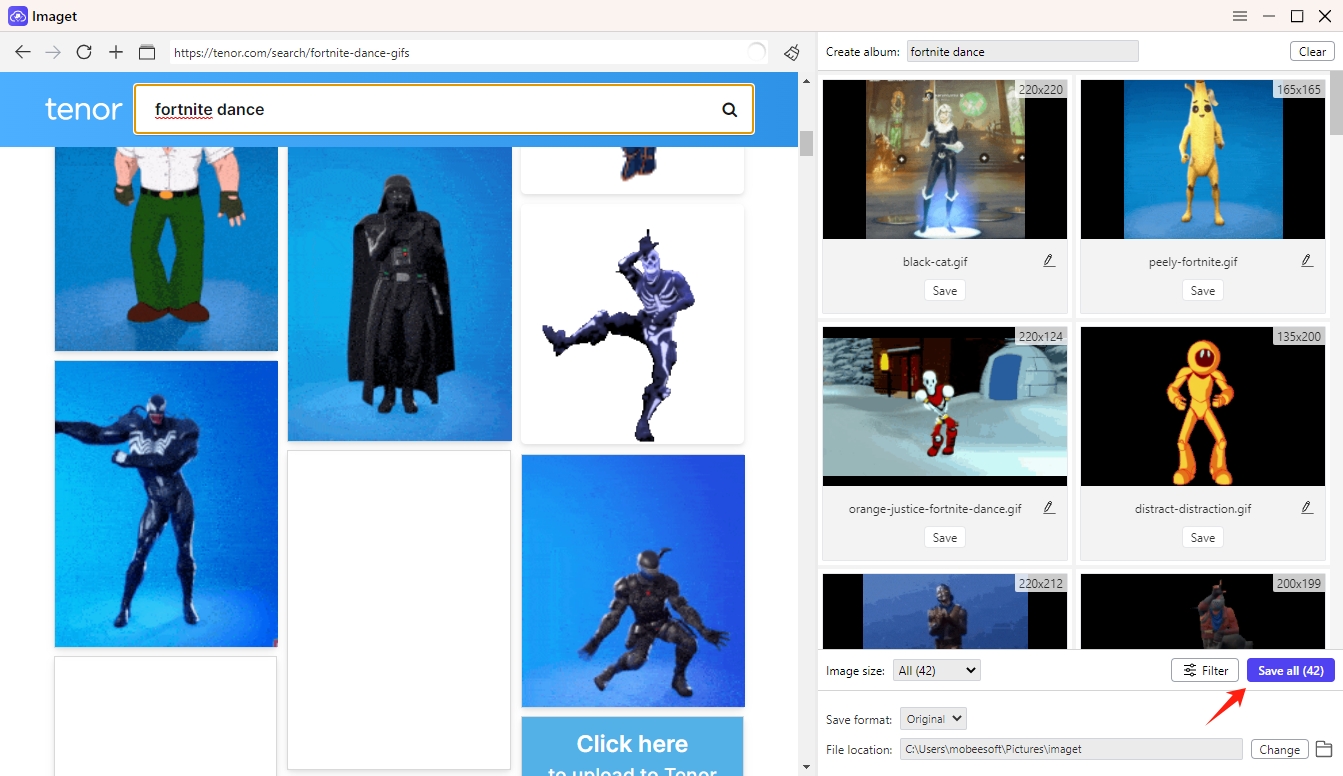Click the black-cat.gif file name
The height and width of the screenshot is (776, 1343).
[935, 262]
